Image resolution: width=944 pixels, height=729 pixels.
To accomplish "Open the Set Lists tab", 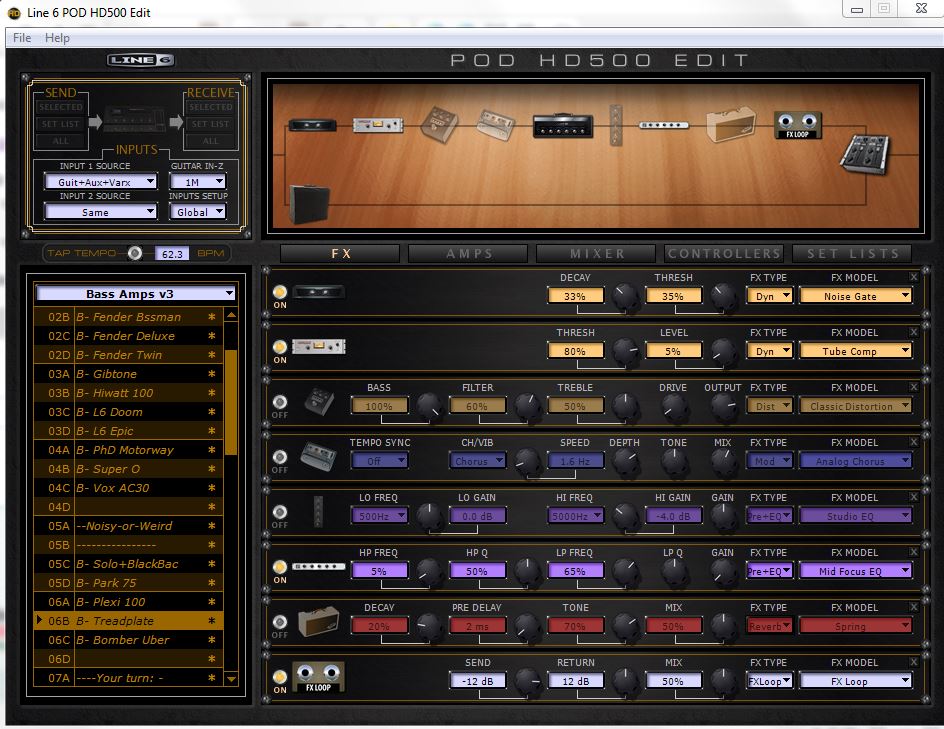I will coord(852,253).
